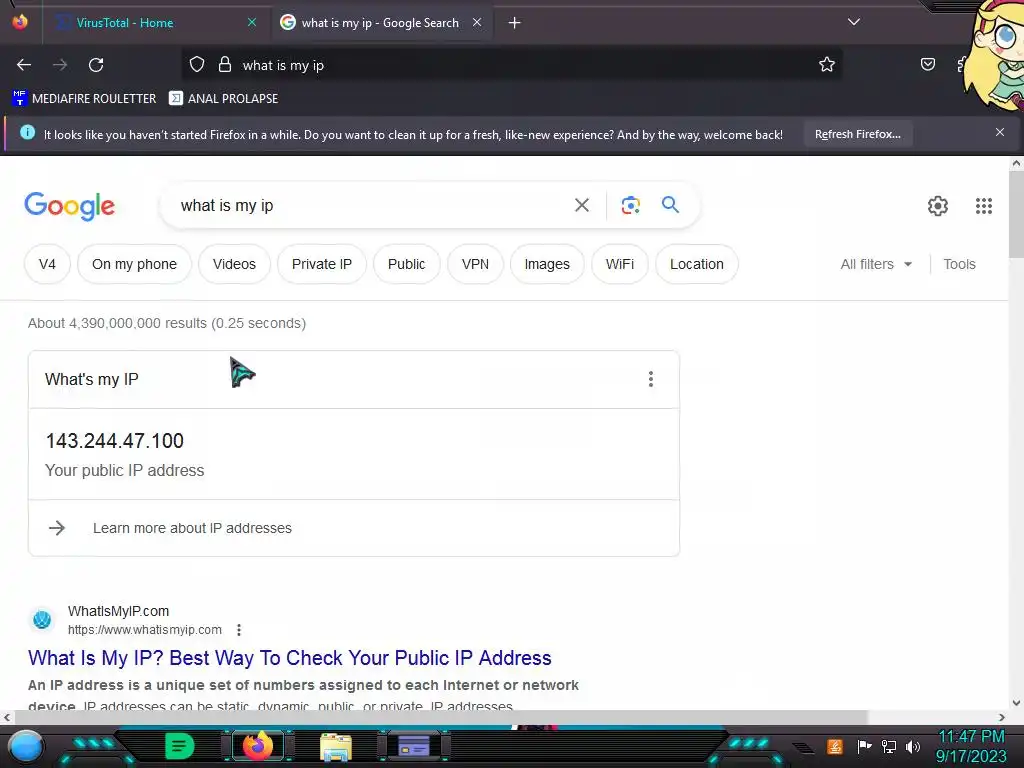The width and height of the screenshot is (1024, 768).
Task: Dismiss the Firefox notification bar
Action: tap(1000, 133)
